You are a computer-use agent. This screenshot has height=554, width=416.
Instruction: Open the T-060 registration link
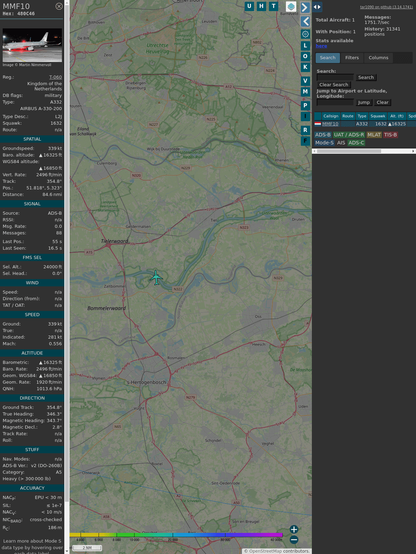tap(55, 77)
